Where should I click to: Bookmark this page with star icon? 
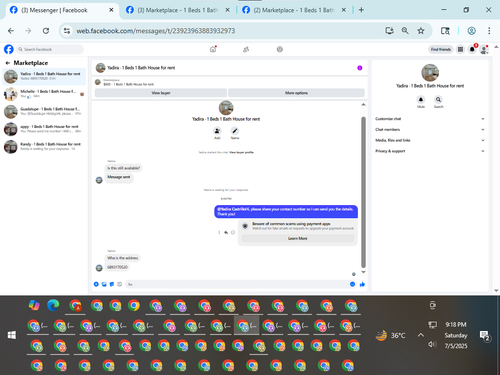(x=421, y=31)
